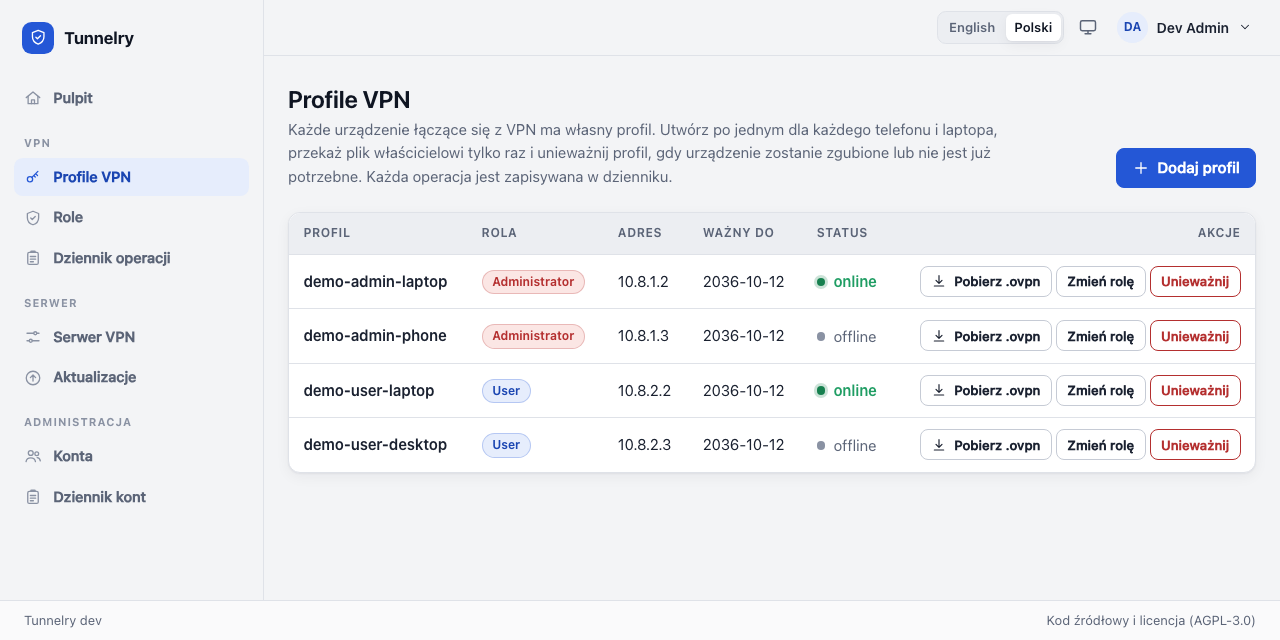Open the Pulpit dashboard page
Viewport: 1280px width, 640px height.
tap(131, 98)
